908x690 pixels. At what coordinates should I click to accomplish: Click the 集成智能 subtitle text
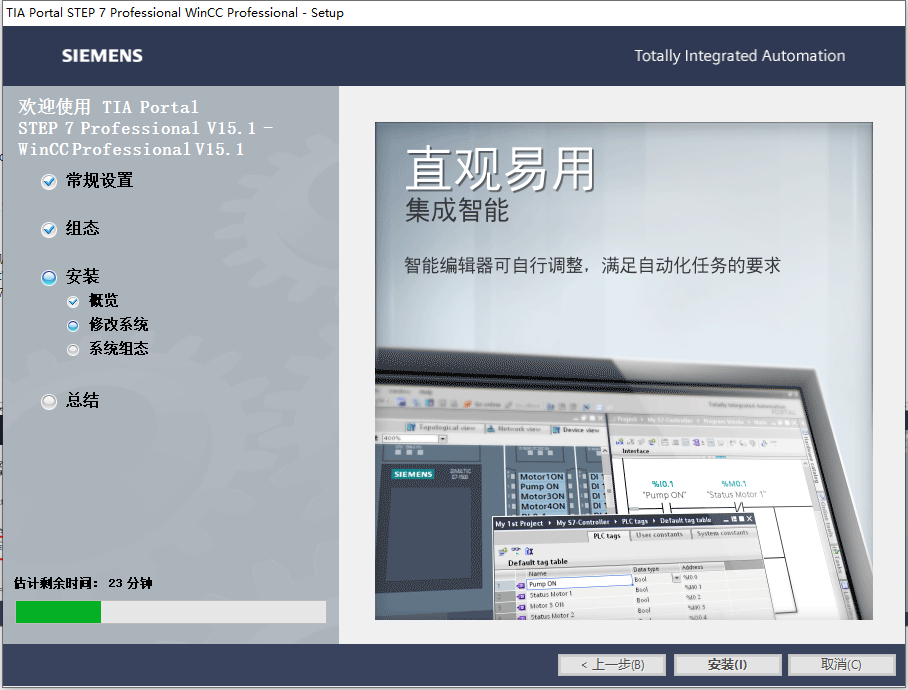point(457,210)
